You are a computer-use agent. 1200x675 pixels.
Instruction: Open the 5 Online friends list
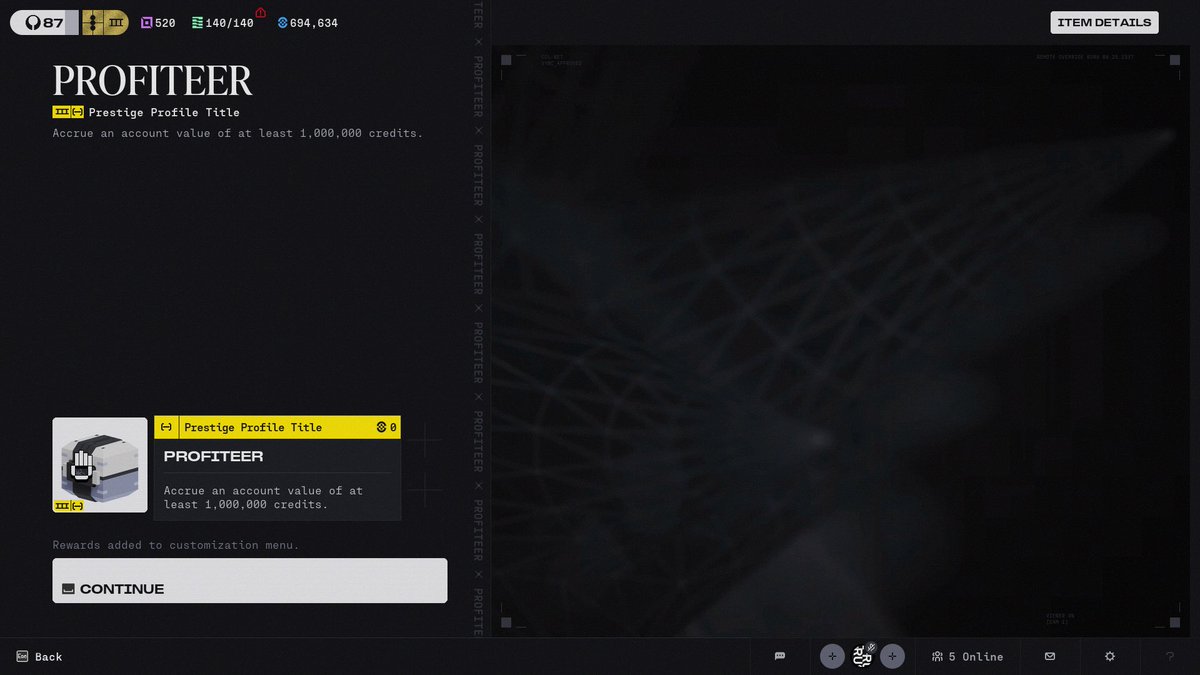pyautogui.click(x=967, y=657)
